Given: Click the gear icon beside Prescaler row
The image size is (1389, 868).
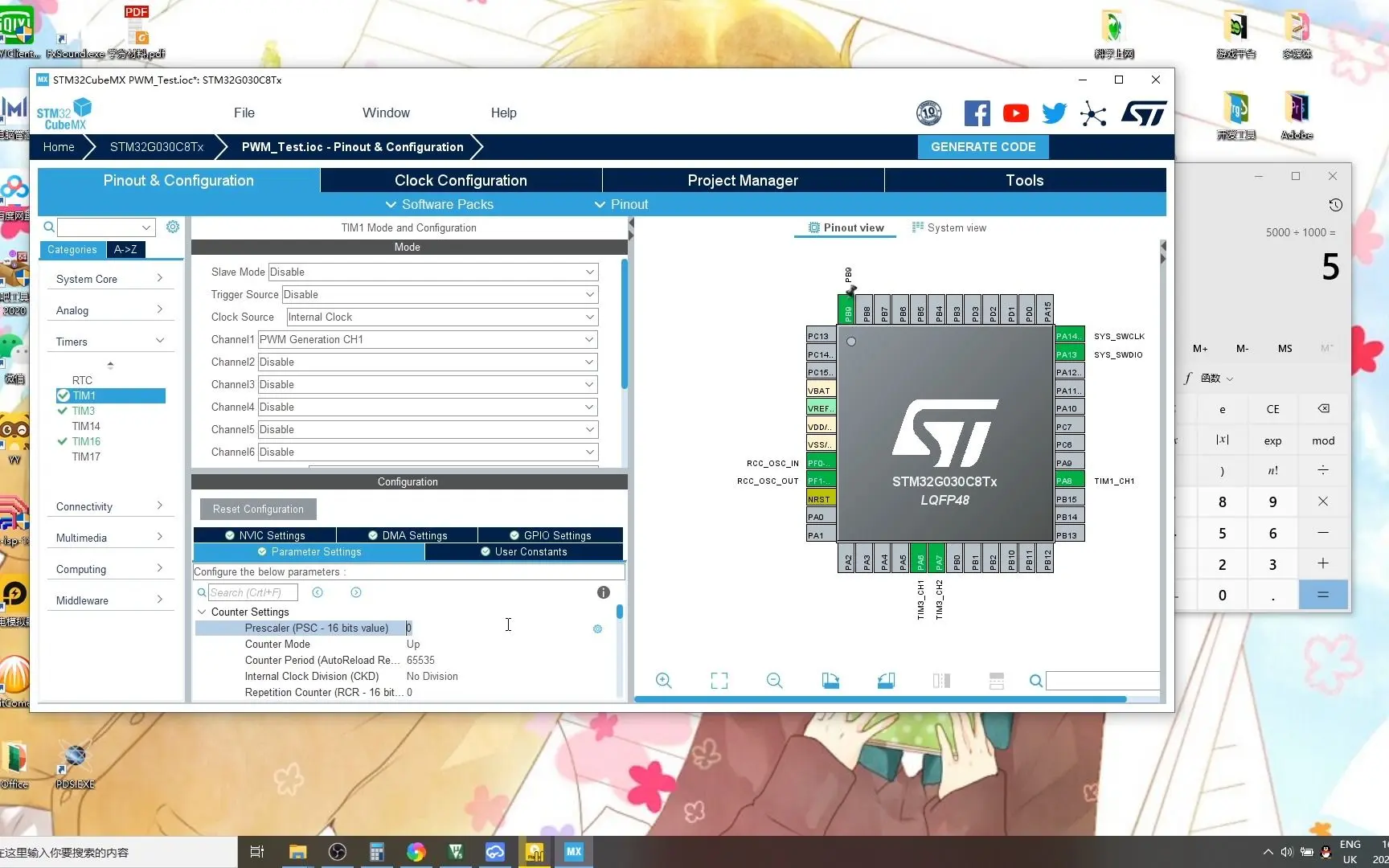Looking at the screenshot, I should pos(597,628).
